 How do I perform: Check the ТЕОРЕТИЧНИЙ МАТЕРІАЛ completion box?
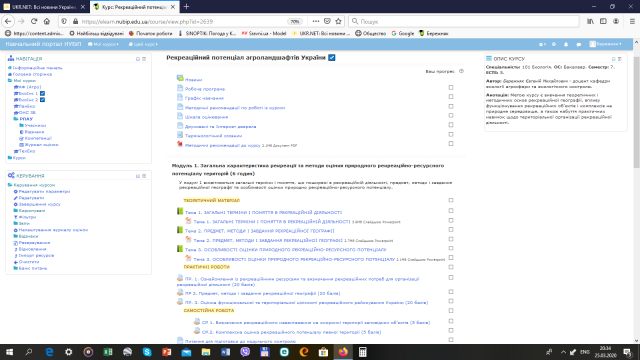(x=451, y=200)
